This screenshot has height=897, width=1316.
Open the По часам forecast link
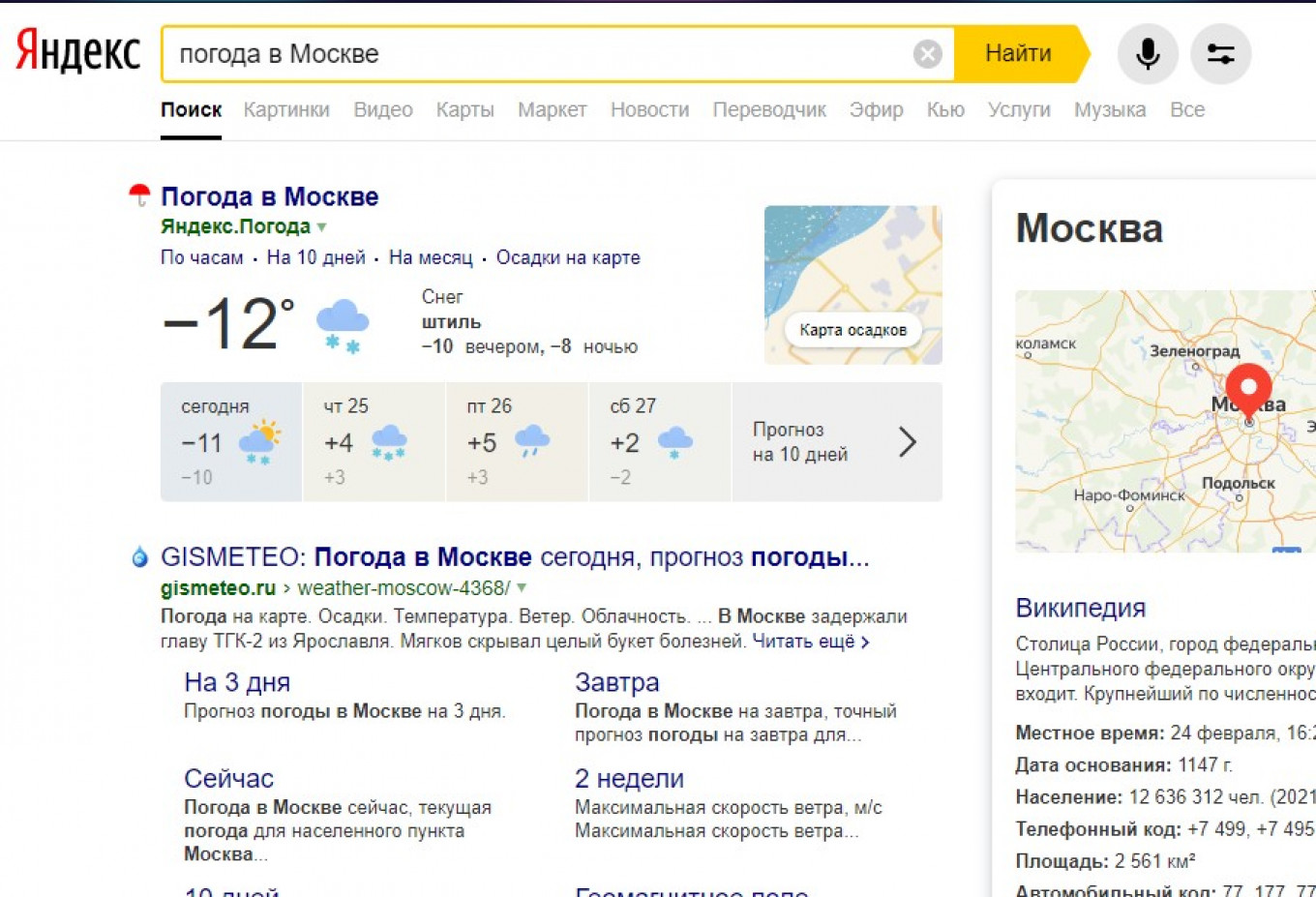[x=201, y=257]
